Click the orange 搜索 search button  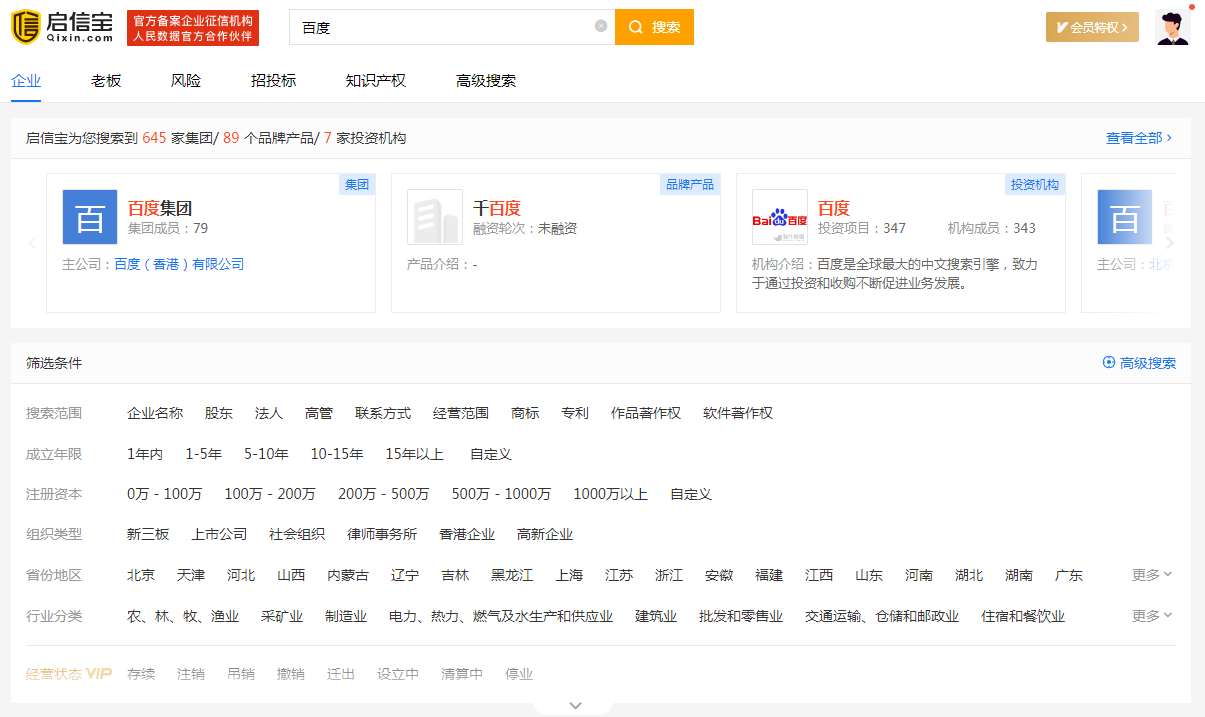(654, 27)
